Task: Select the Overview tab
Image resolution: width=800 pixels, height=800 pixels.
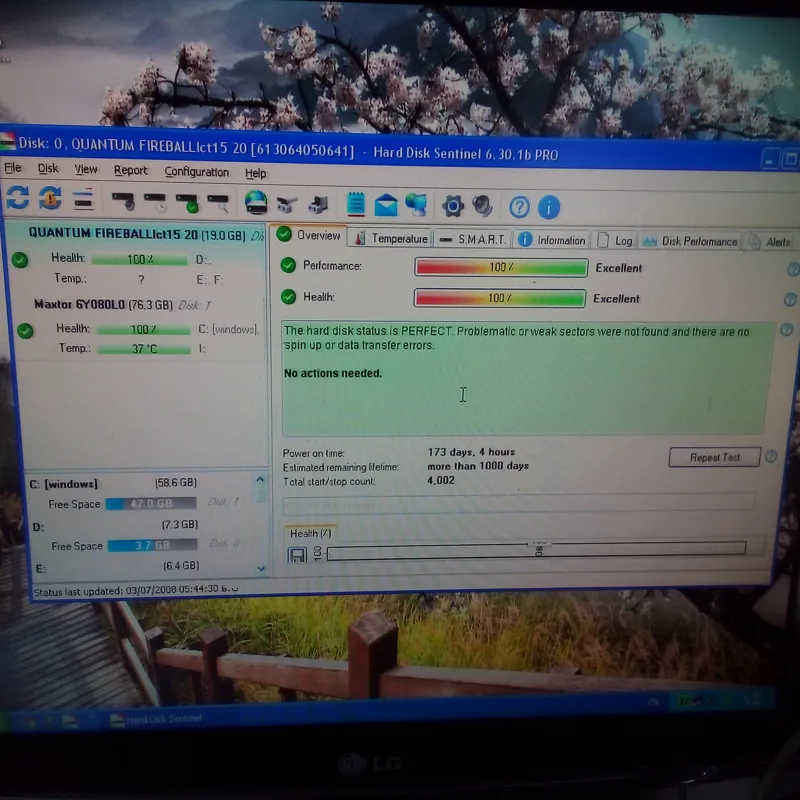Action: point(309,235)
